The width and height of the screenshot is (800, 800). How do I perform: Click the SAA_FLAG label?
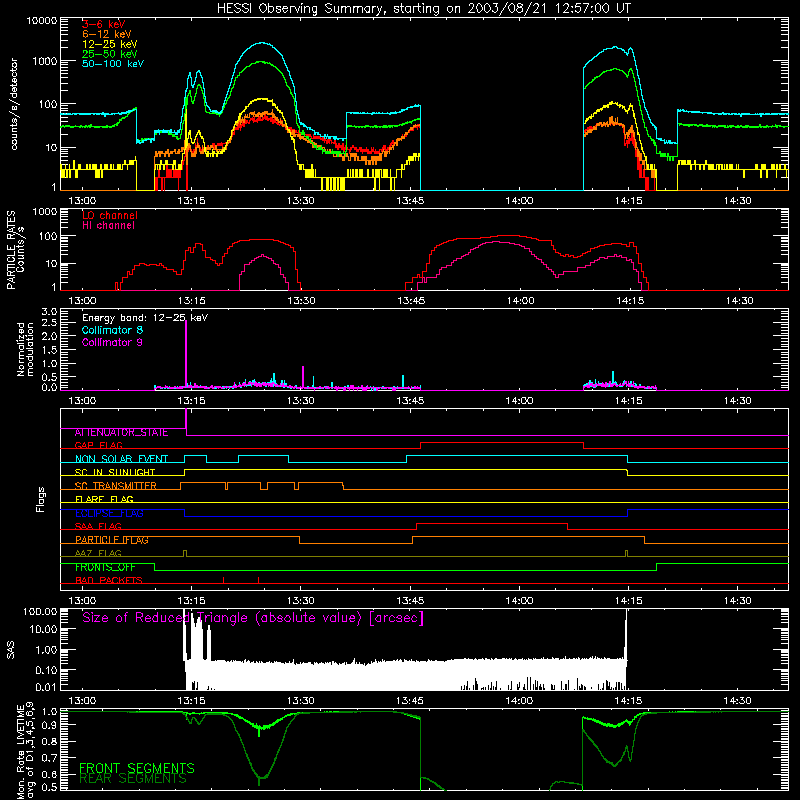(98, 526)
